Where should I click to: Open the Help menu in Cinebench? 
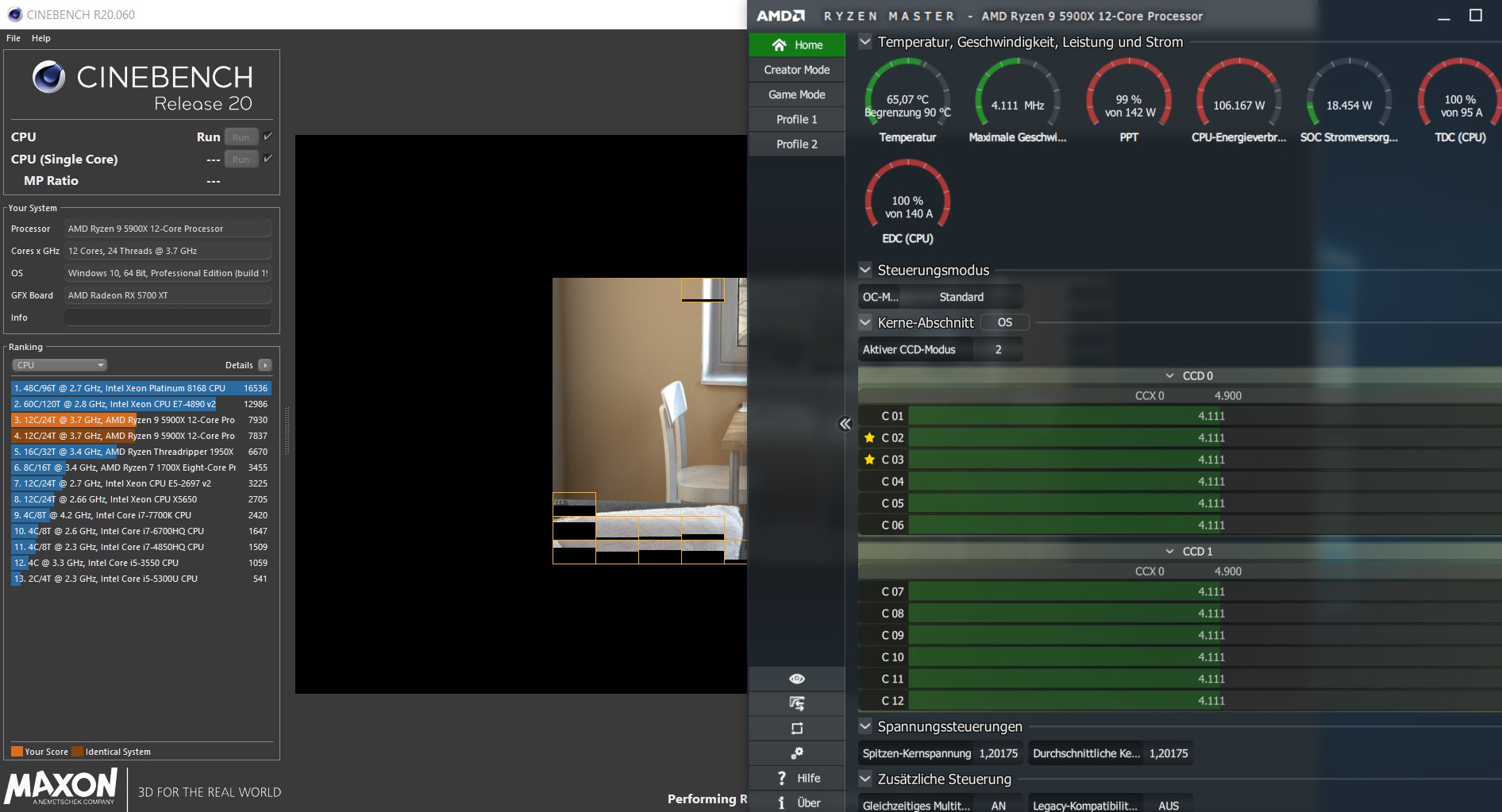[x=41, y=38]
